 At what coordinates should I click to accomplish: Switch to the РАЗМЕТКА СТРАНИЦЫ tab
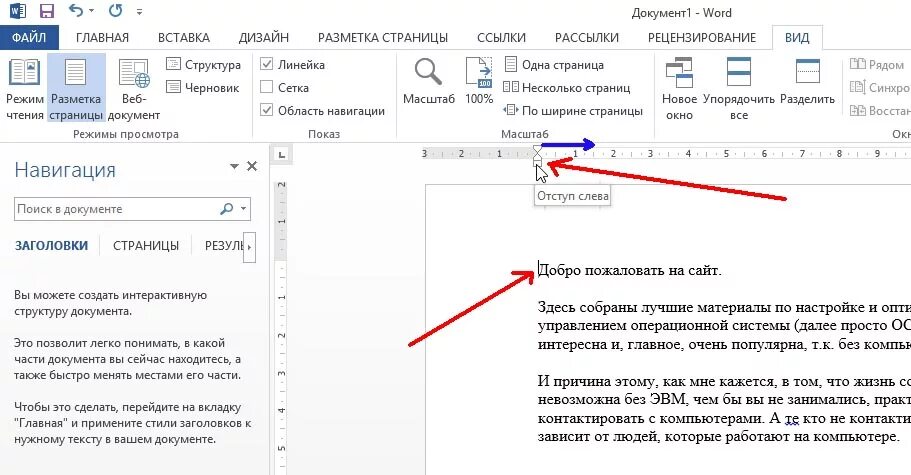coord(383,38)
